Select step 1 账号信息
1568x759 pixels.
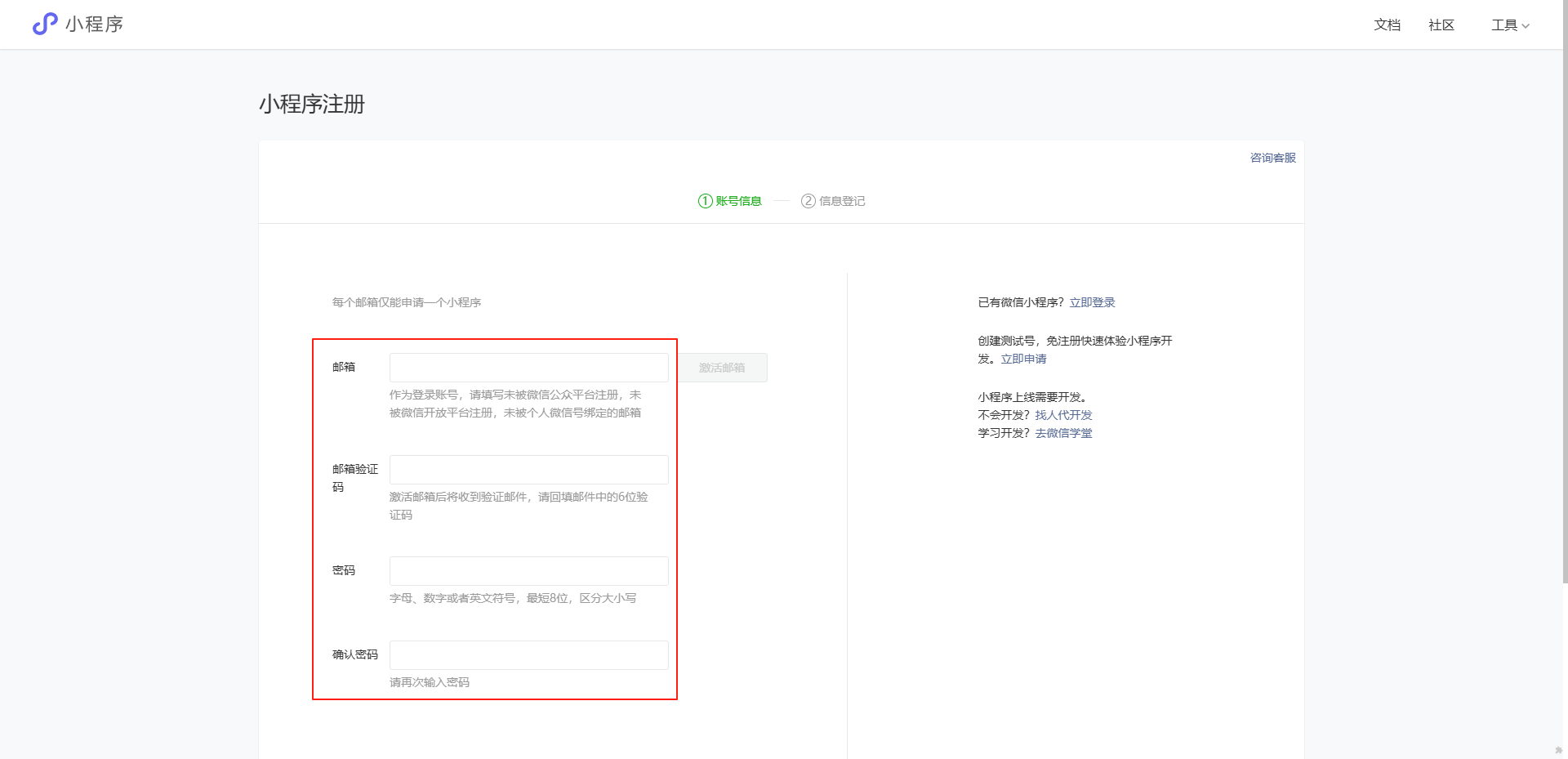pos(729,201)
